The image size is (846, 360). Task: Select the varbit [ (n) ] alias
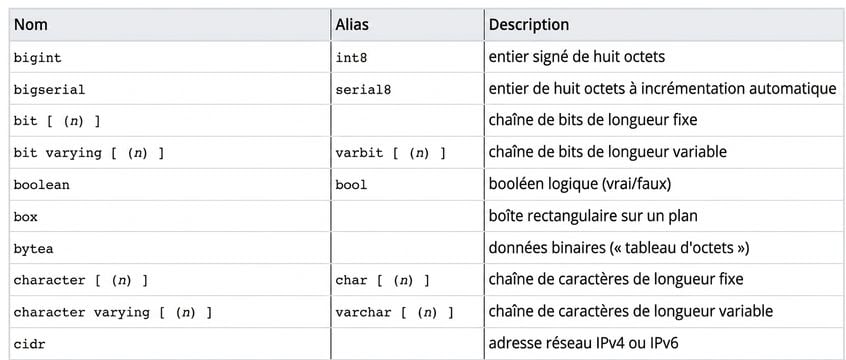point(391,153)
